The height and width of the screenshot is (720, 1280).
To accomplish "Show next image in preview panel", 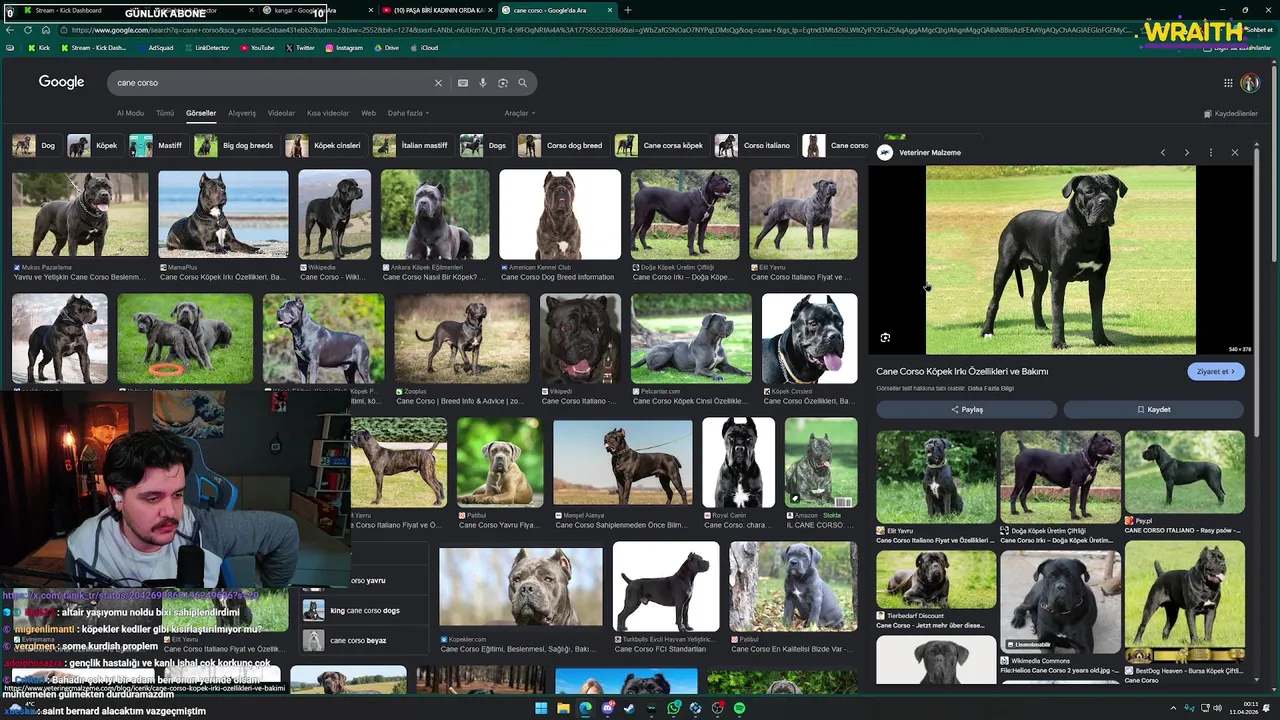I will point(1186,153).
